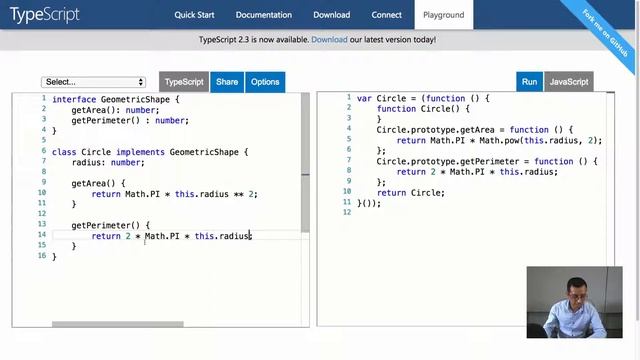Place cursor in 'return 2 * Math.PI * this.radius' TypeScript line

171,236
